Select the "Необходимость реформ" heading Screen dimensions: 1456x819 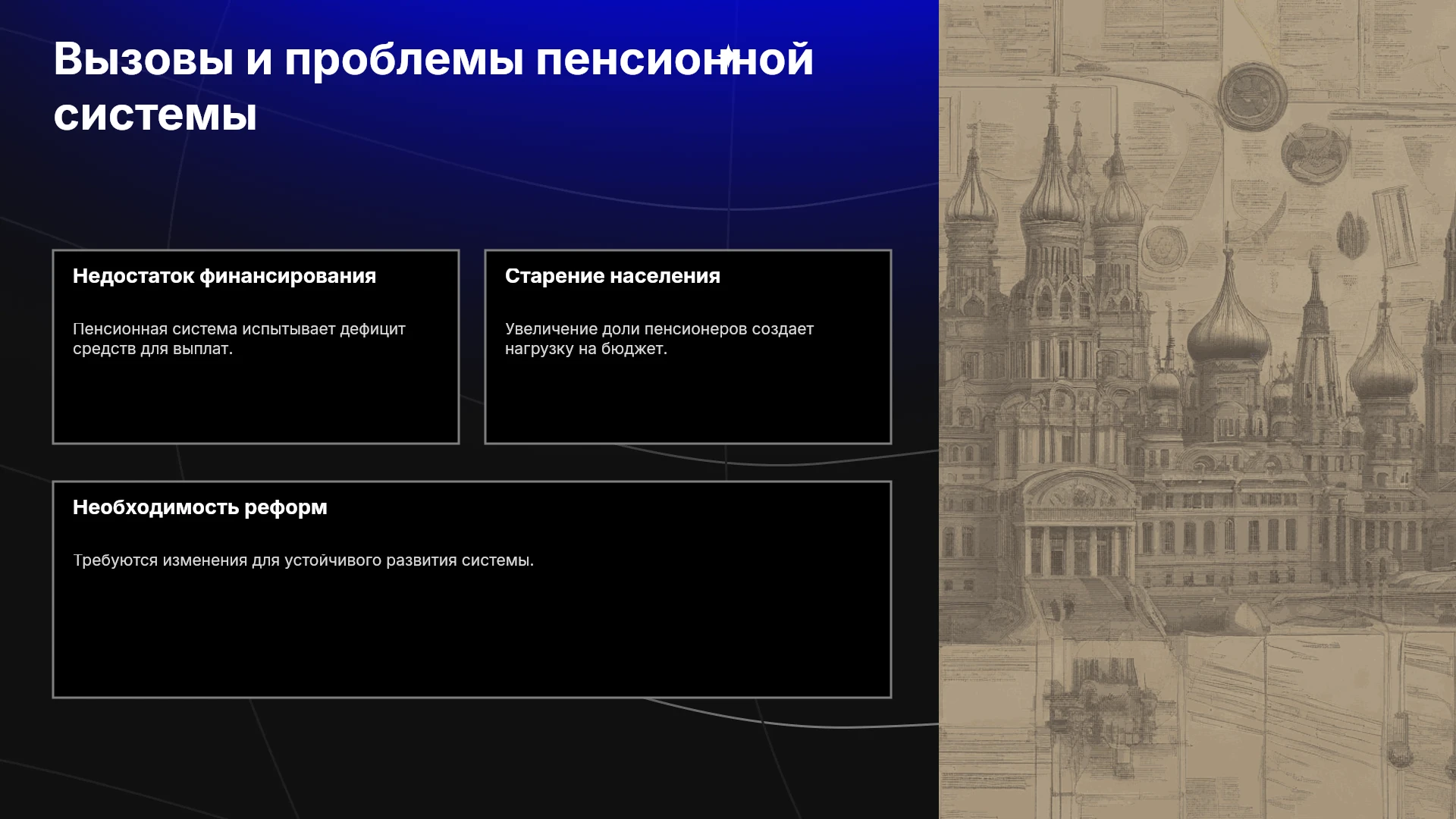tap(200, 507)
